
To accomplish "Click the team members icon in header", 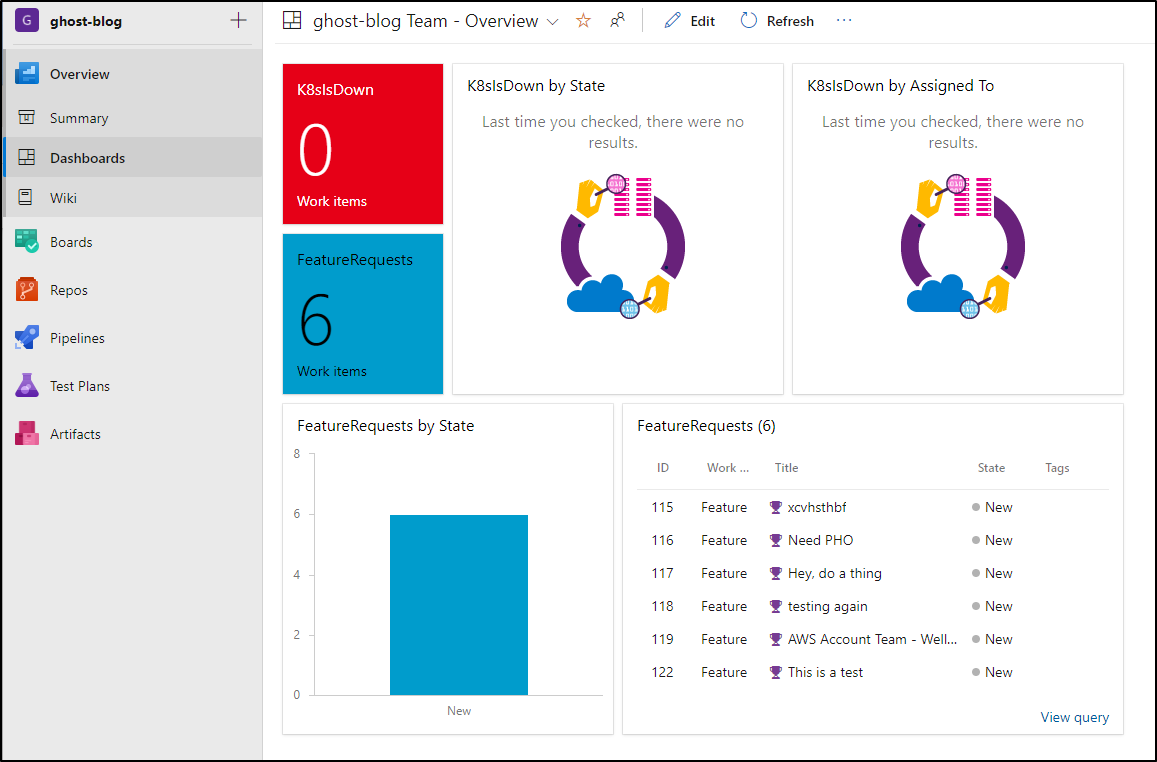I will click(x=618, y=21).
